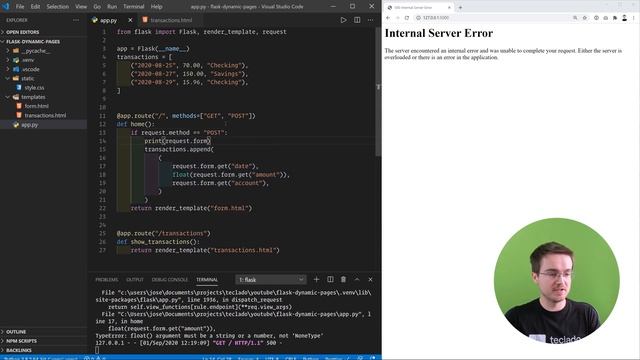Open the Run menu
This screenshot has width=640, height=360.
(112, 7)
